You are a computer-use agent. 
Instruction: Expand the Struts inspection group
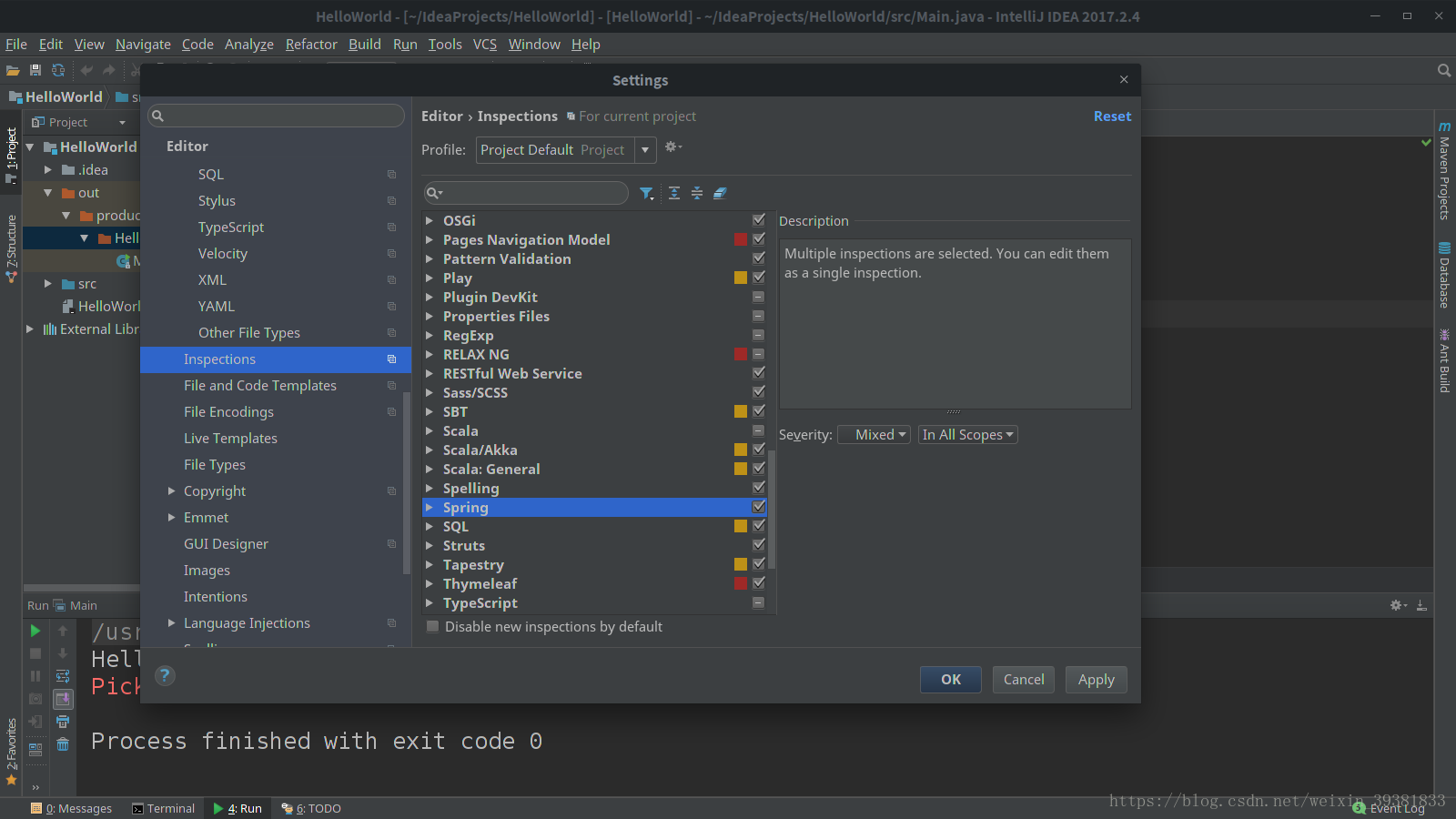[430, 545]
